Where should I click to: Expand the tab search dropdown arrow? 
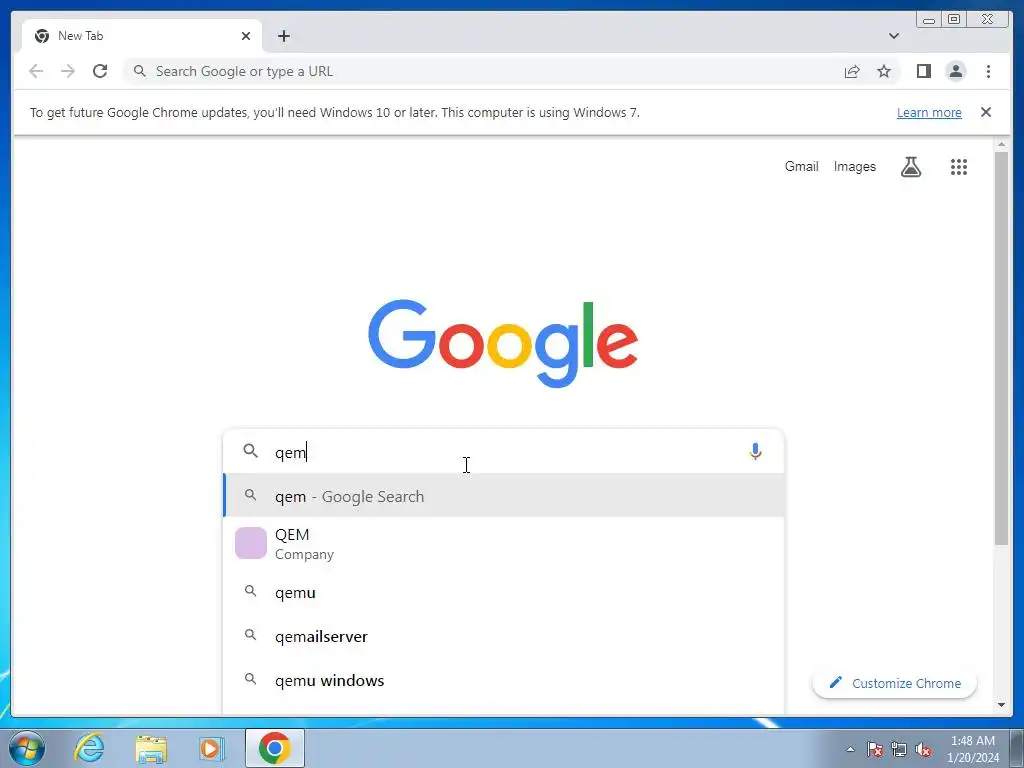[x=894, y=36]
